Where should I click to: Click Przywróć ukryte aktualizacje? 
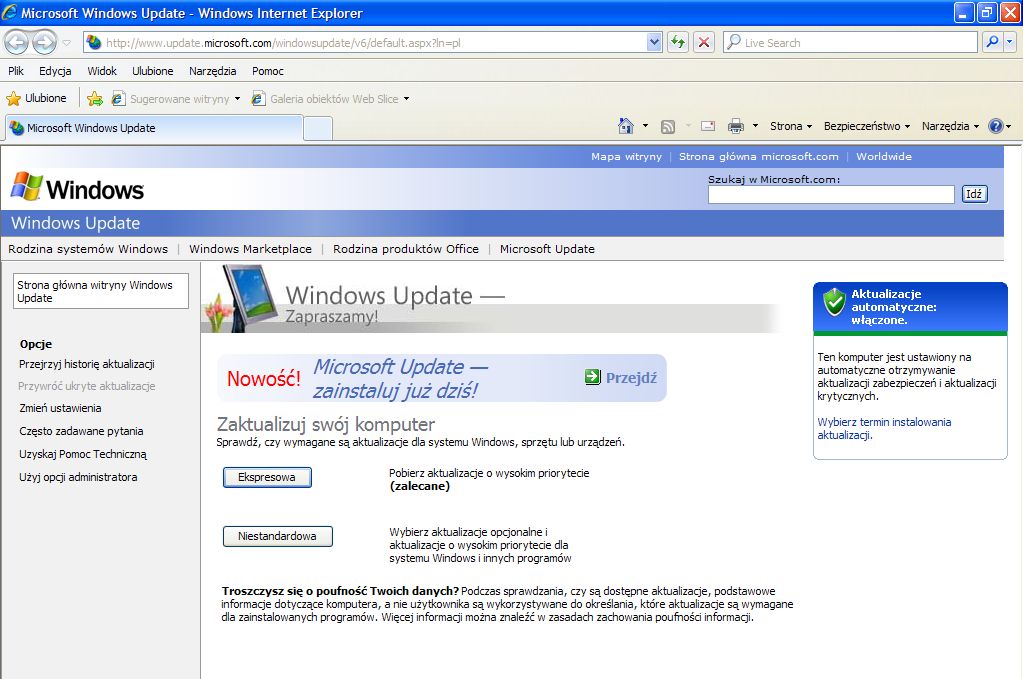point(87,386)
